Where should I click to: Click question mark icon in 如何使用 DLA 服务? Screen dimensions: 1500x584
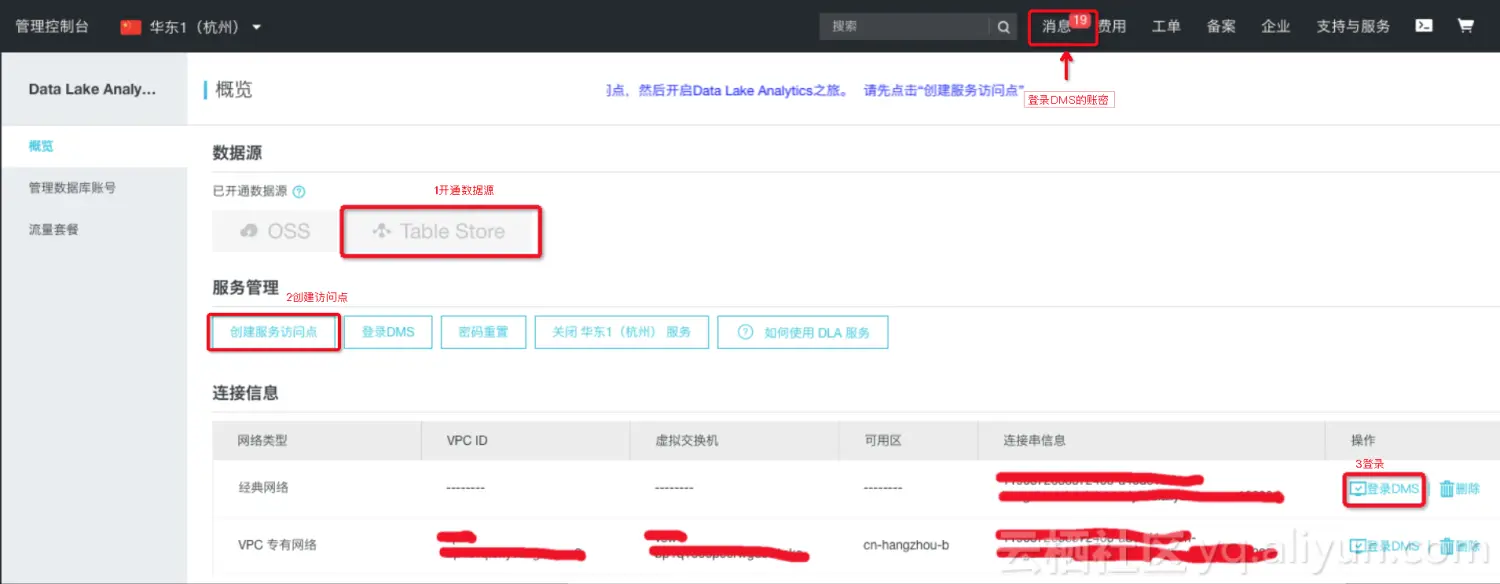(745, 332)
